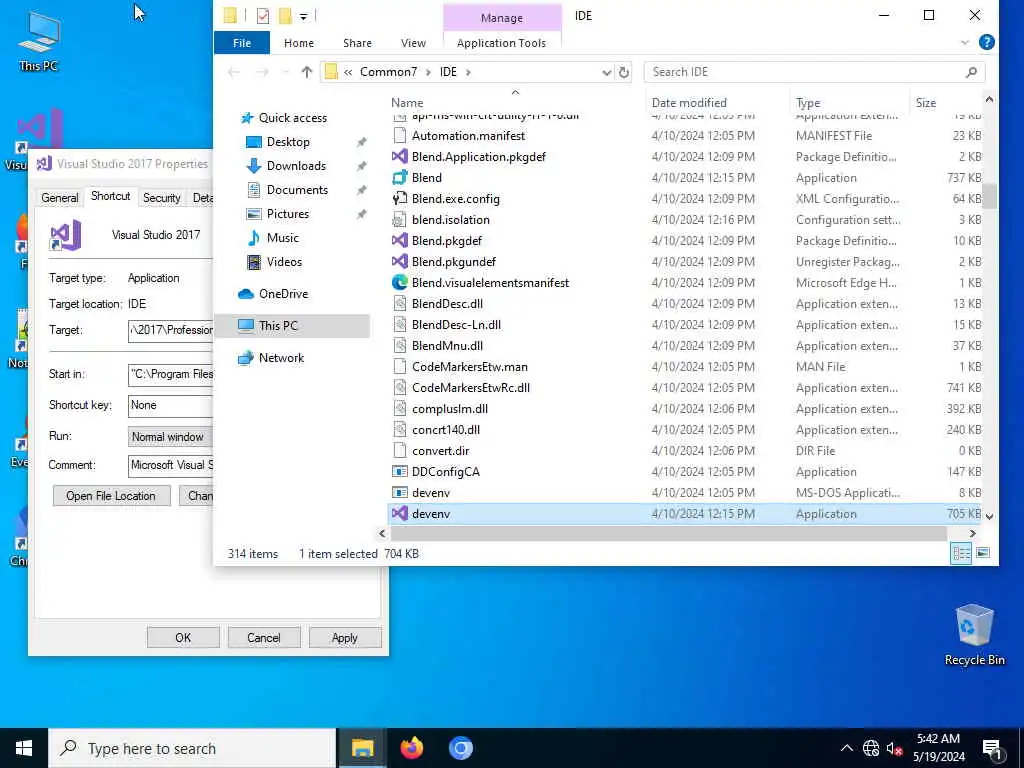Switch to details view button
The height and width of the screenshot is (768, 1024).
[x=961, y=553]
